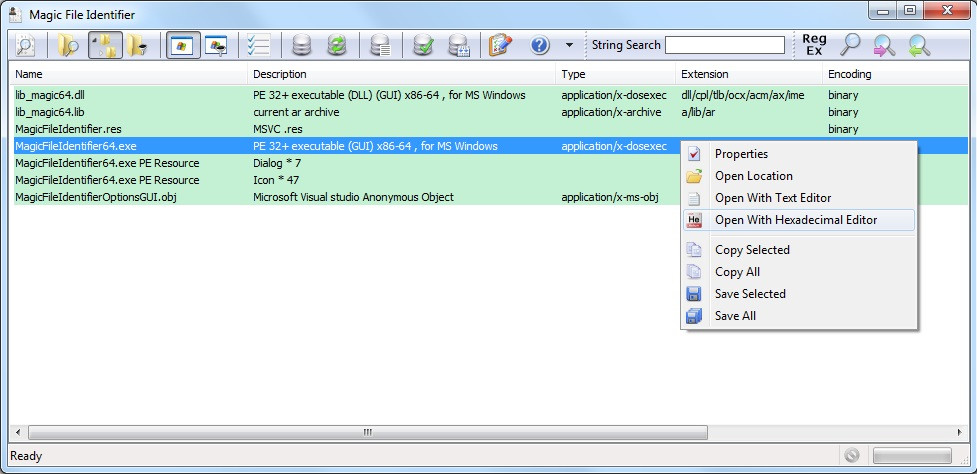This screenshot has height=474, width=977.
Task: Click the a/lib/ar extension cell
Action: click(x=698, y=112)
